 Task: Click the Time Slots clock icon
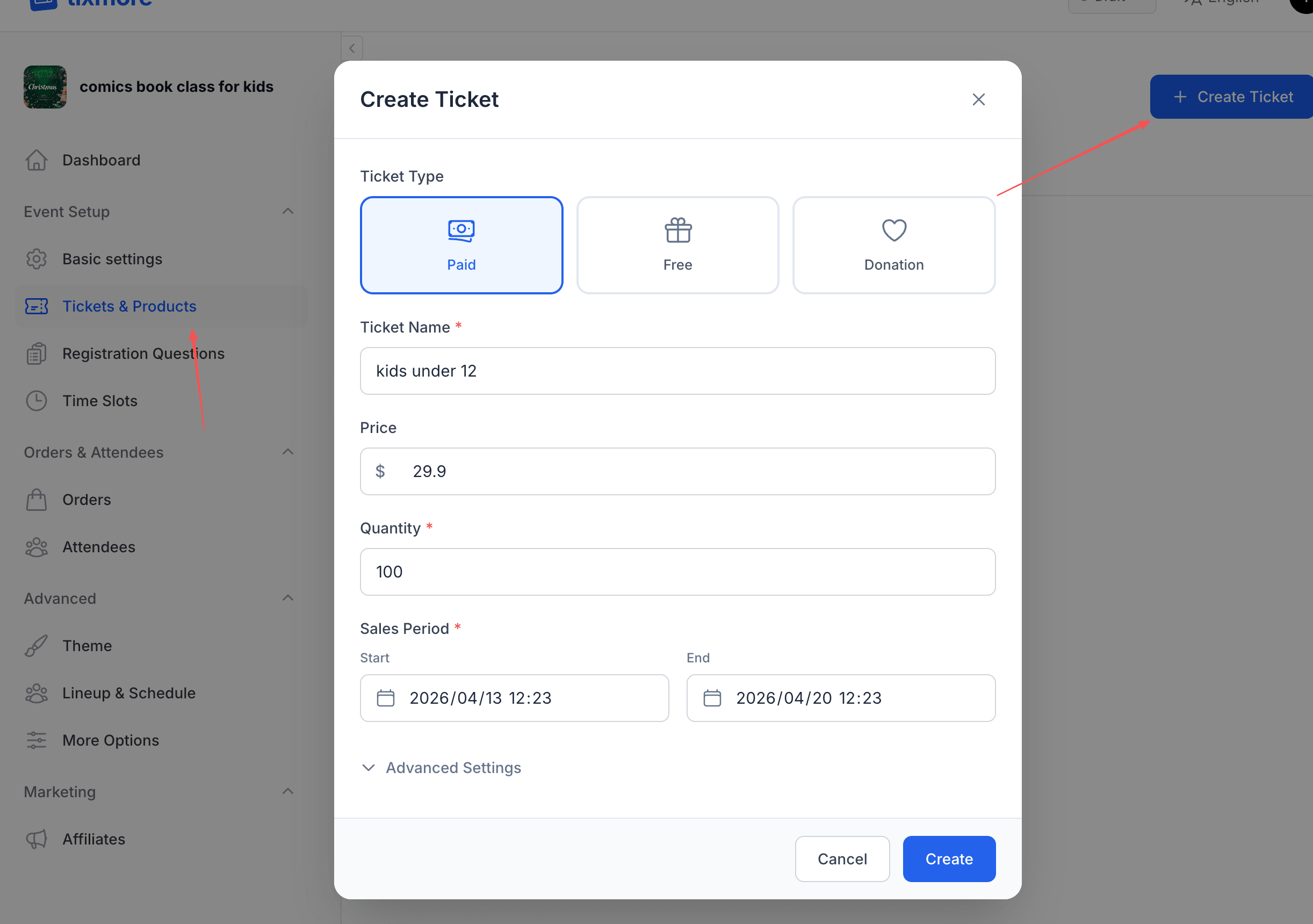coord(37,400)
